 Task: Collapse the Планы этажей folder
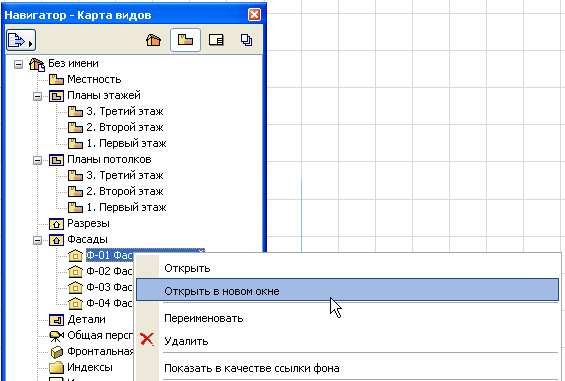(37, 96)
